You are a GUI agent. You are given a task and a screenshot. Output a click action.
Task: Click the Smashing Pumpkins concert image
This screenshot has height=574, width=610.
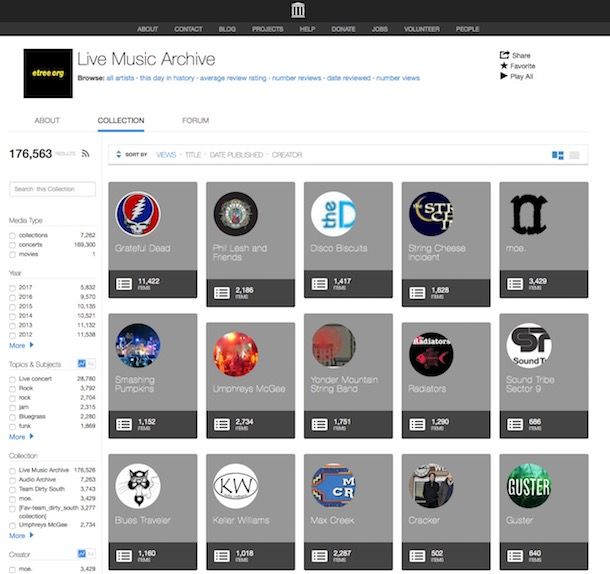coord(138,346)
